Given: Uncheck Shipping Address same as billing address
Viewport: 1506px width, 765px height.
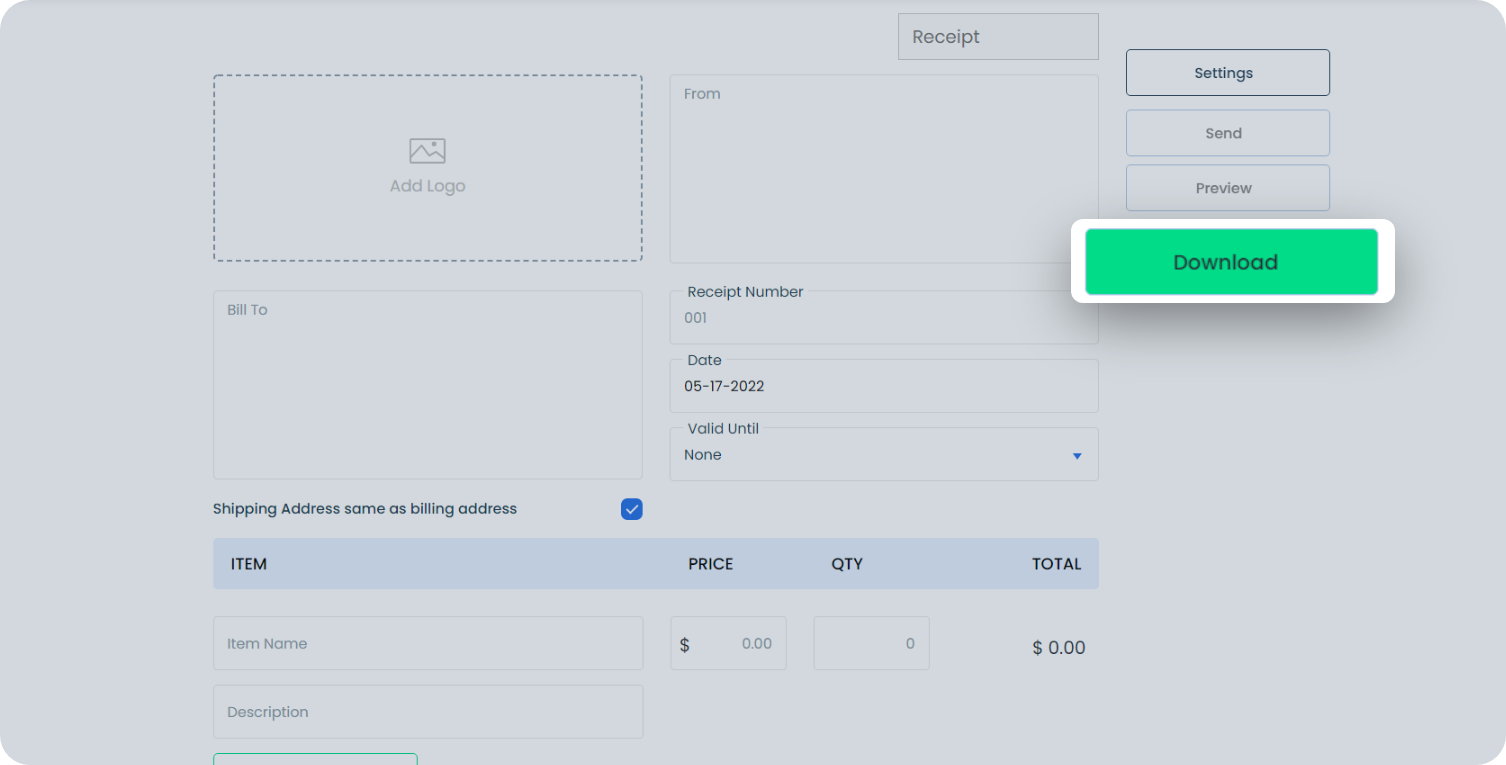Looking at the screenshot, I should [x=631, y=509].
